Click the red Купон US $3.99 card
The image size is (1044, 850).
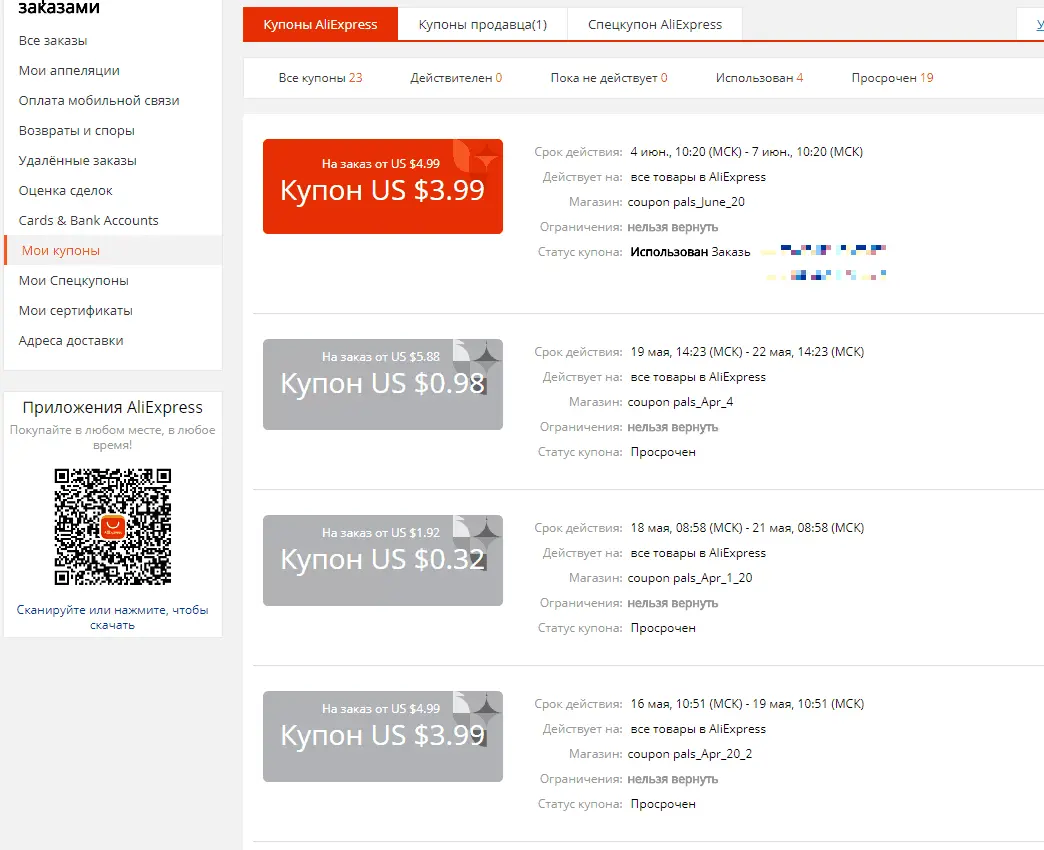383,186
